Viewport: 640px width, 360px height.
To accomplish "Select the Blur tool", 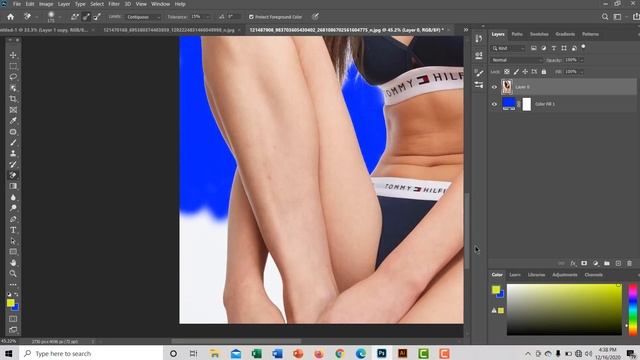I will point(13,197).
